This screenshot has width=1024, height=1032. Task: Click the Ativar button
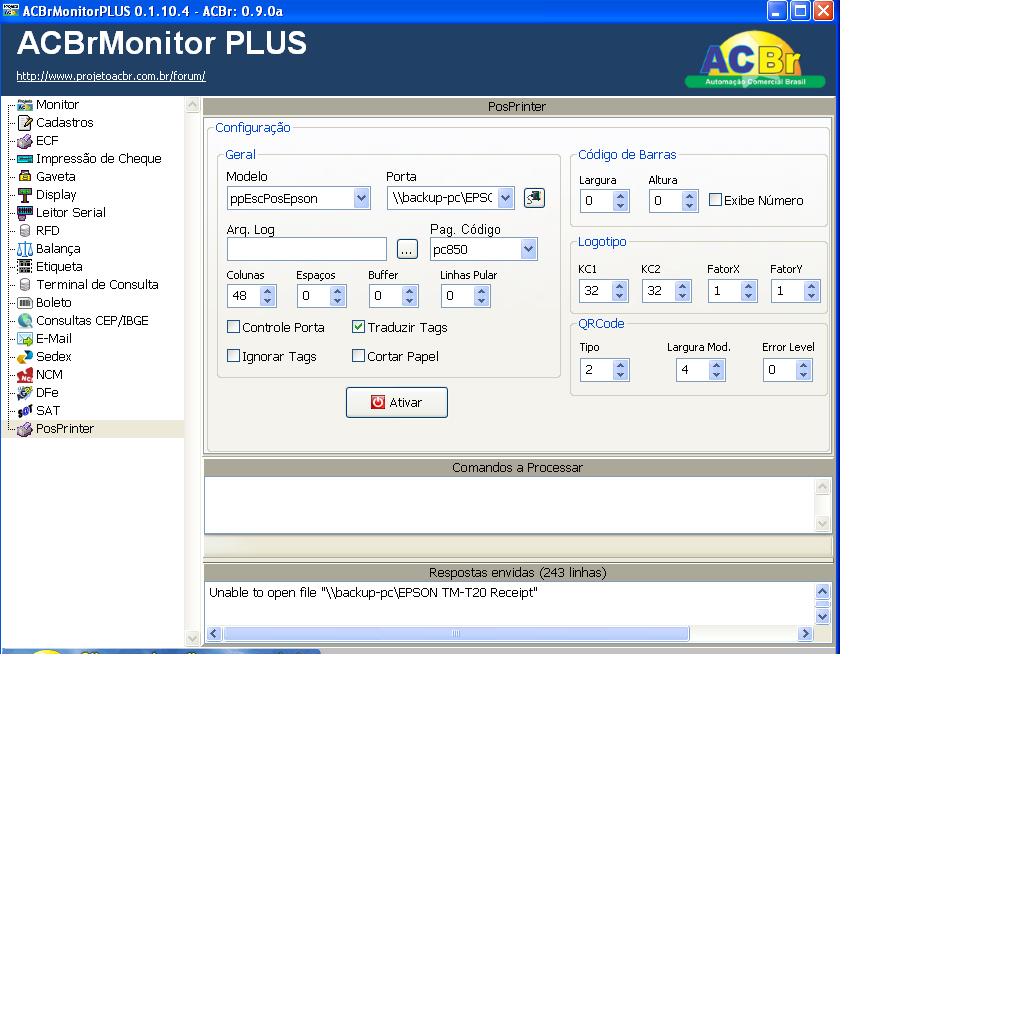[397, 402]
